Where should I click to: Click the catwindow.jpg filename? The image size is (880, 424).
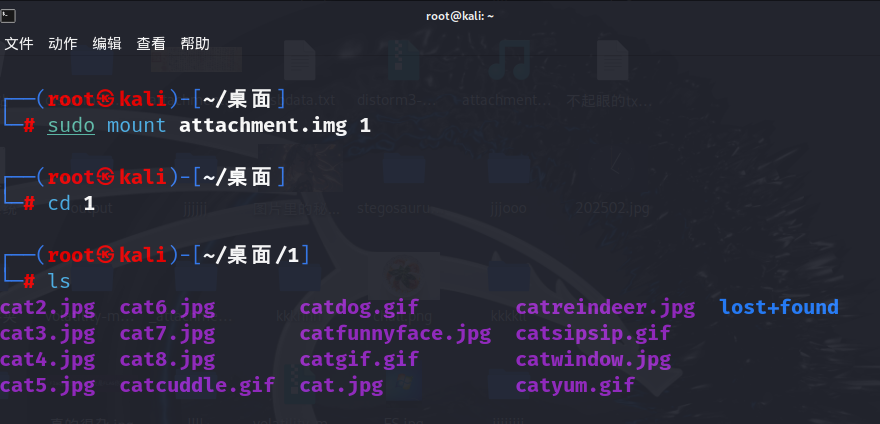click(593, 360)
